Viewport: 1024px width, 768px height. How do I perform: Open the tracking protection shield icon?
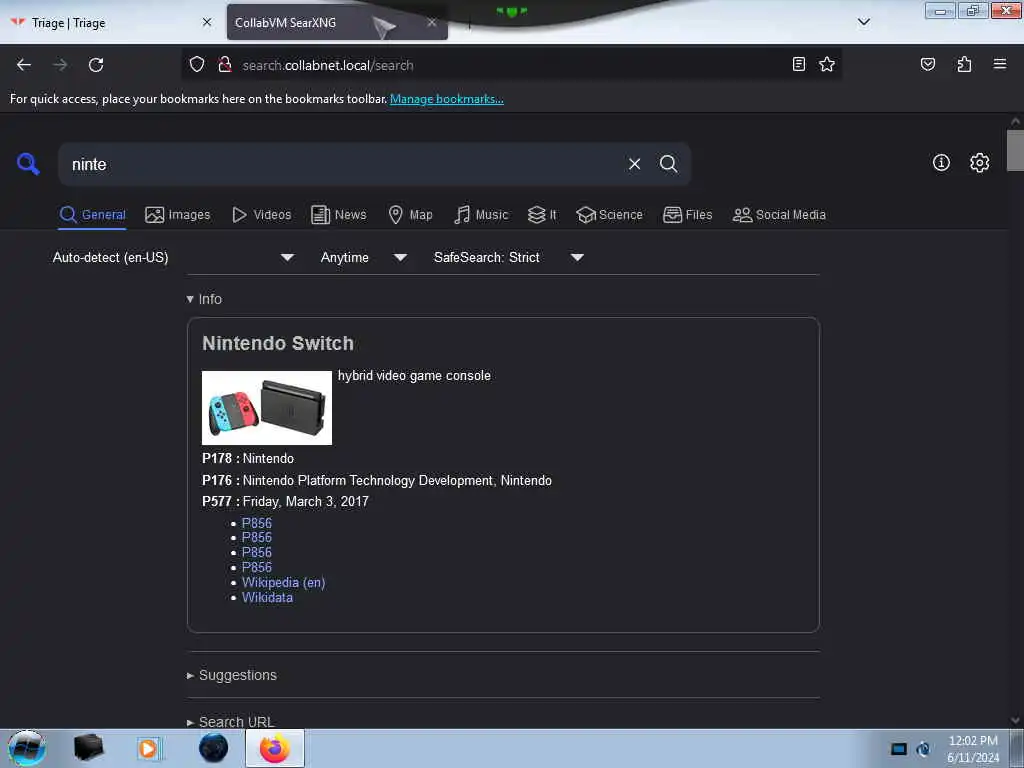197,65
